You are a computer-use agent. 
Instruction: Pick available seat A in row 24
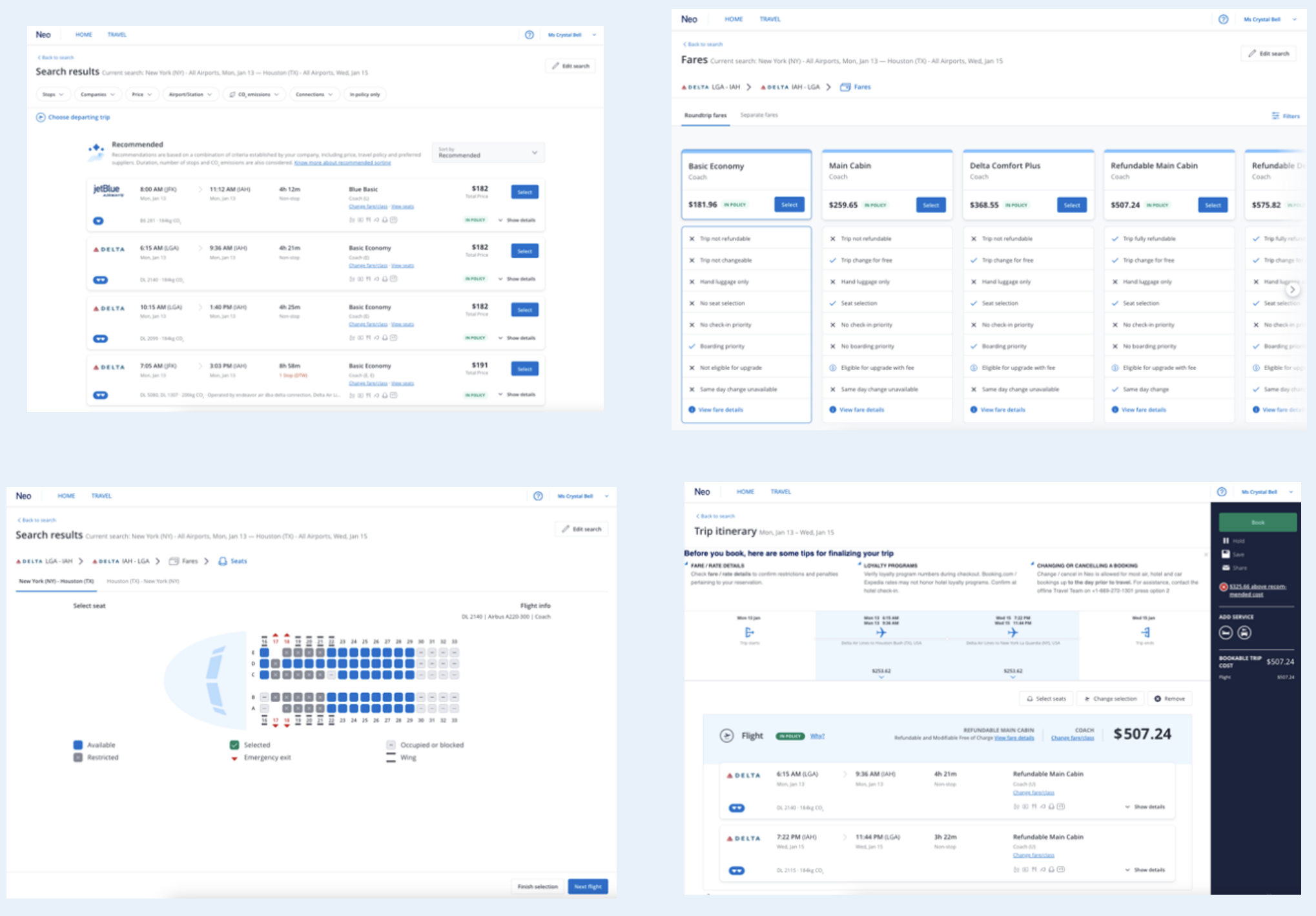(x=354, y=709)
